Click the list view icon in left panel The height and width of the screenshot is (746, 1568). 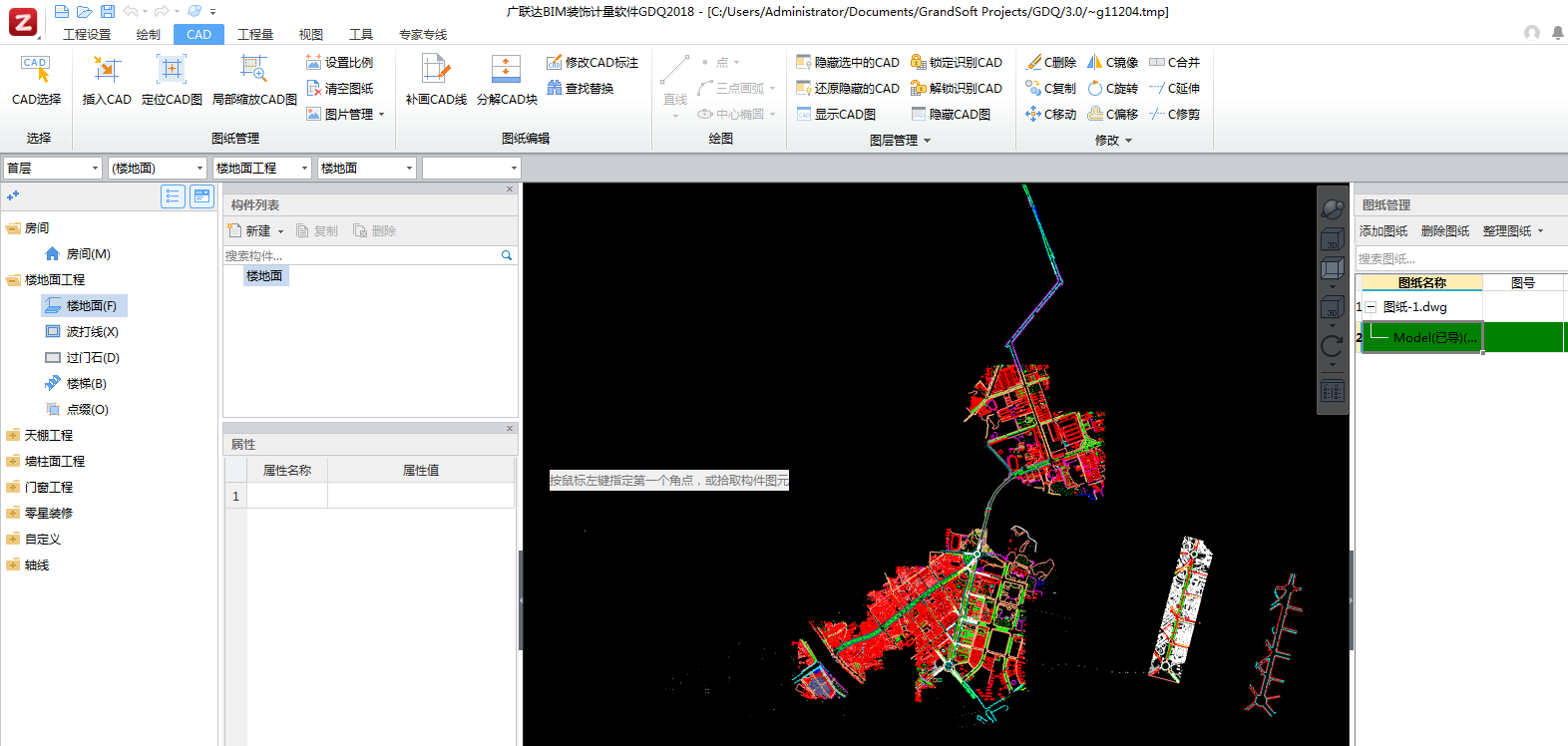pyautogui.click(x=173, y=195)
